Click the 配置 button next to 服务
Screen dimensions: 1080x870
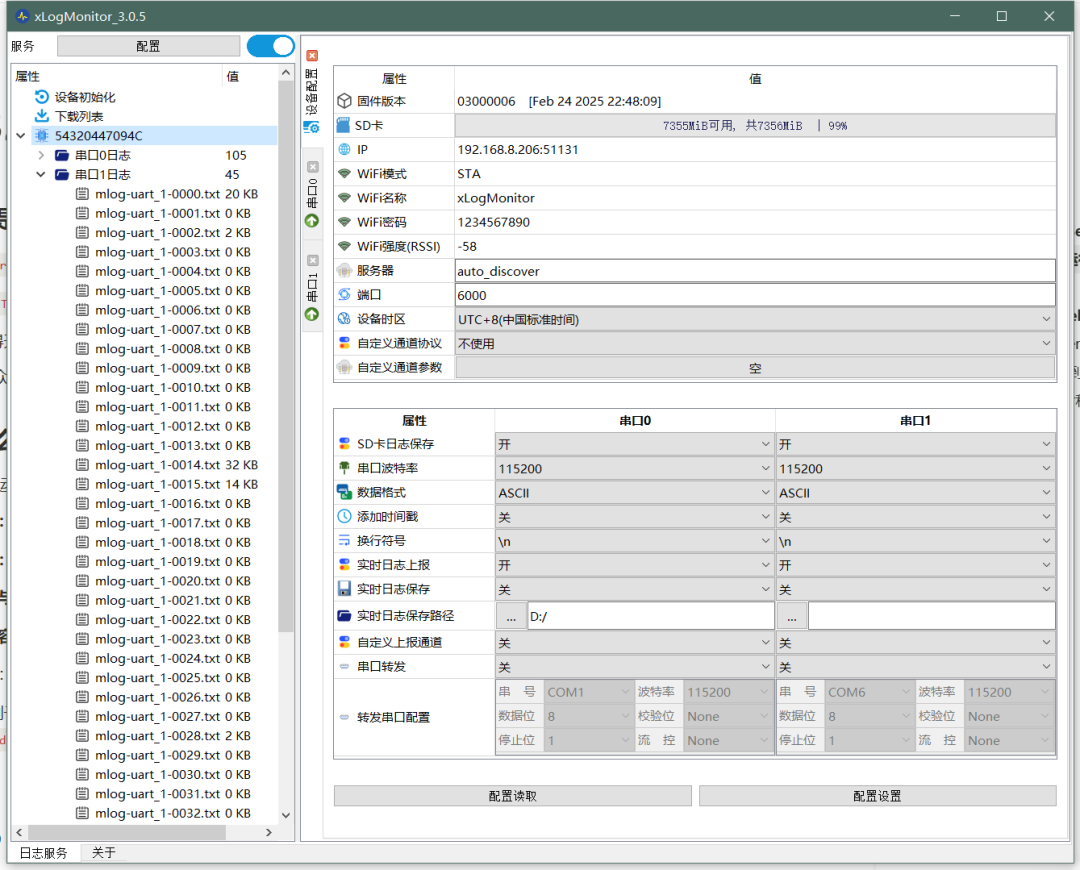[x=148, y=46]
